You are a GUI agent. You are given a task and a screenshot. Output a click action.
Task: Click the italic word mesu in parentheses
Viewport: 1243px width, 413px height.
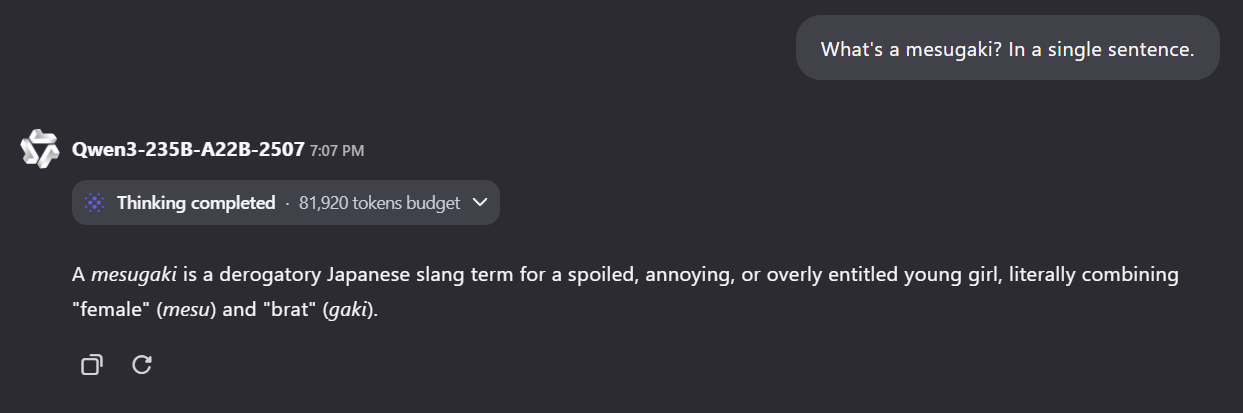coord(184,310)
